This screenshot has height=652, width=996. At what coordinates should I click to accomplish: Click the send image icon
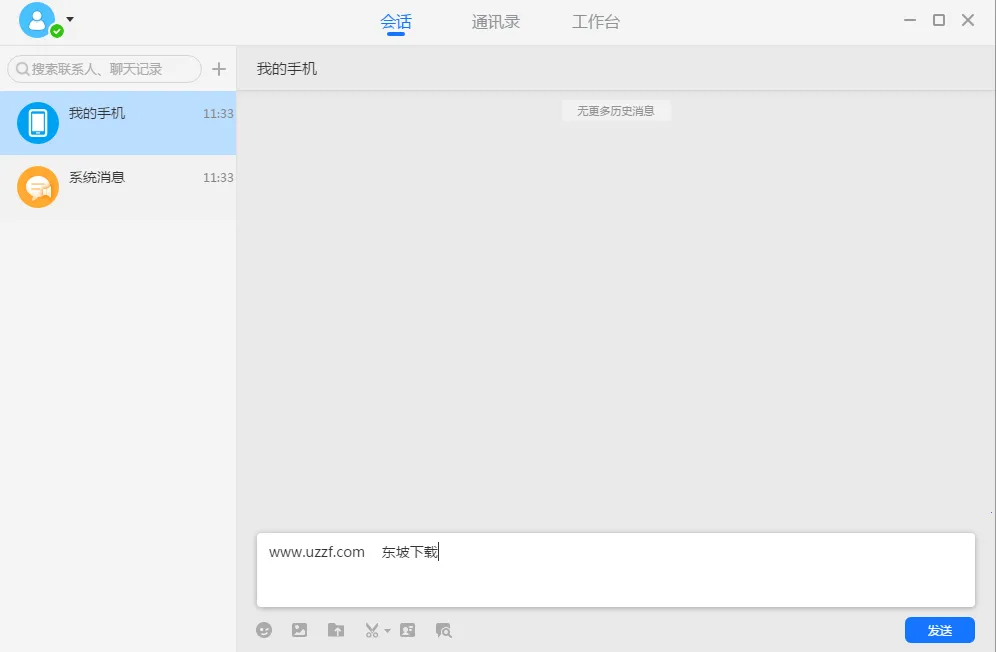(x=299, y=630)
